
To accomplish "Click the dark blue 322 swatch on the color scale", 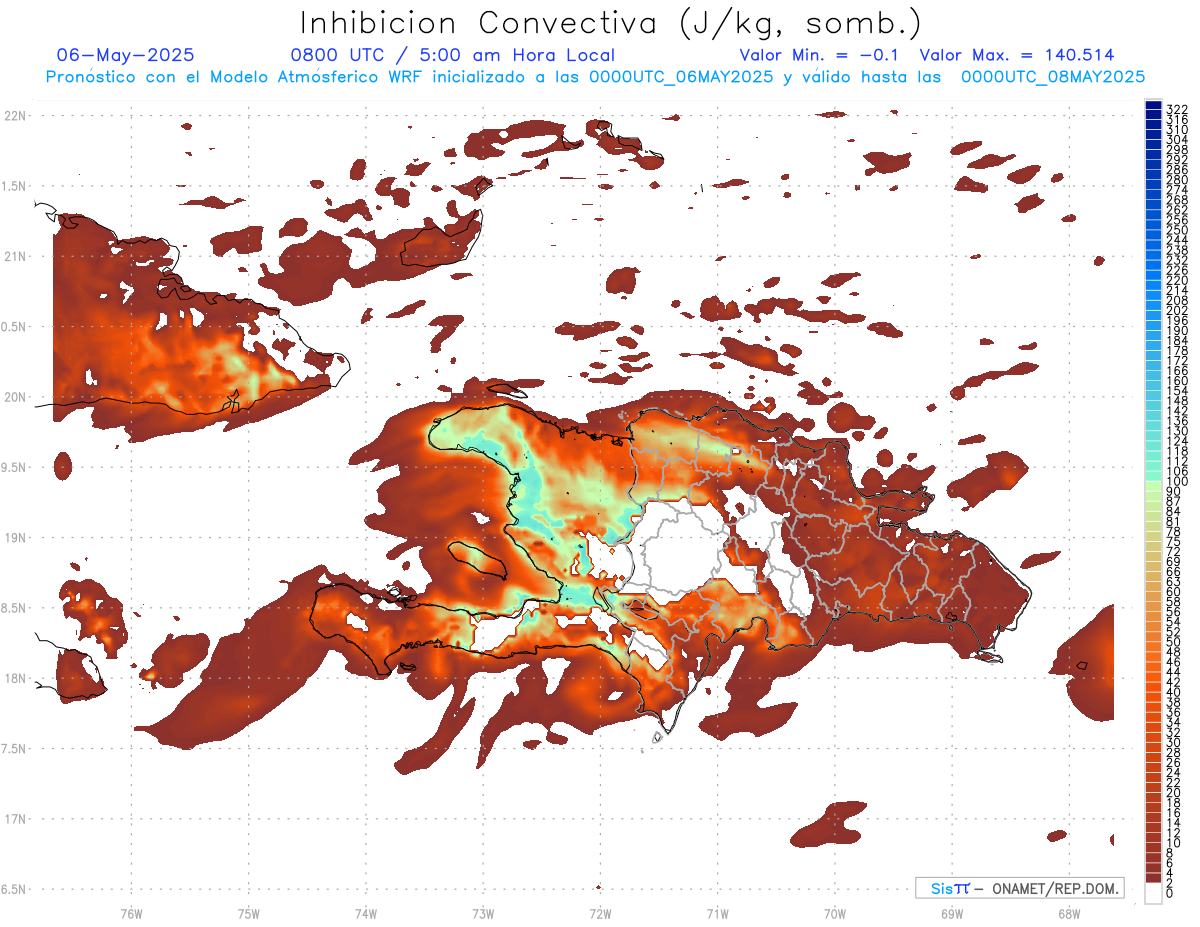I will [1153, 105].
